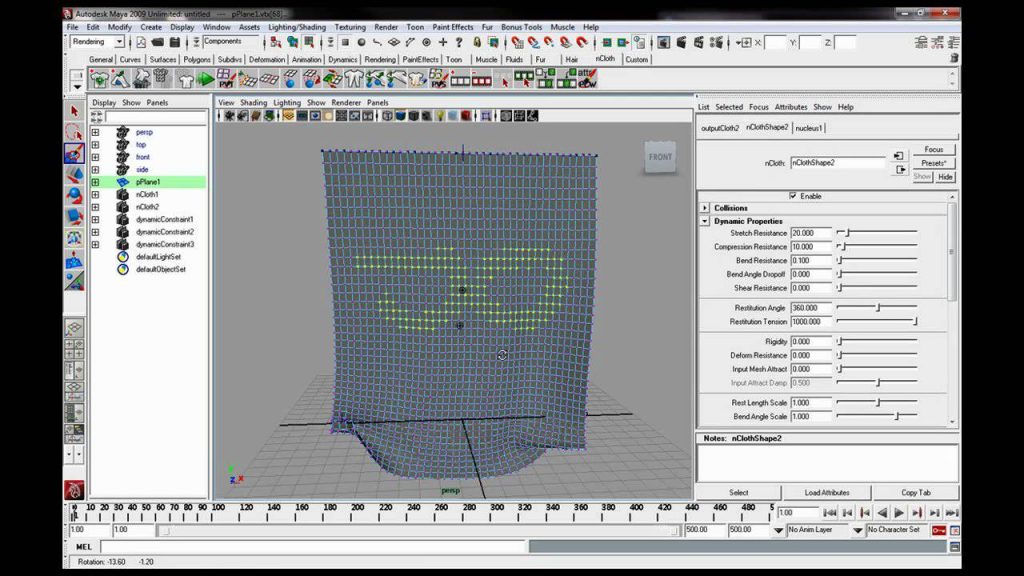The height and width of the screenshot is (576, 1024).
Task: Select the arrow Select tool
Action: pyautogui.click(x=74, y=112)
